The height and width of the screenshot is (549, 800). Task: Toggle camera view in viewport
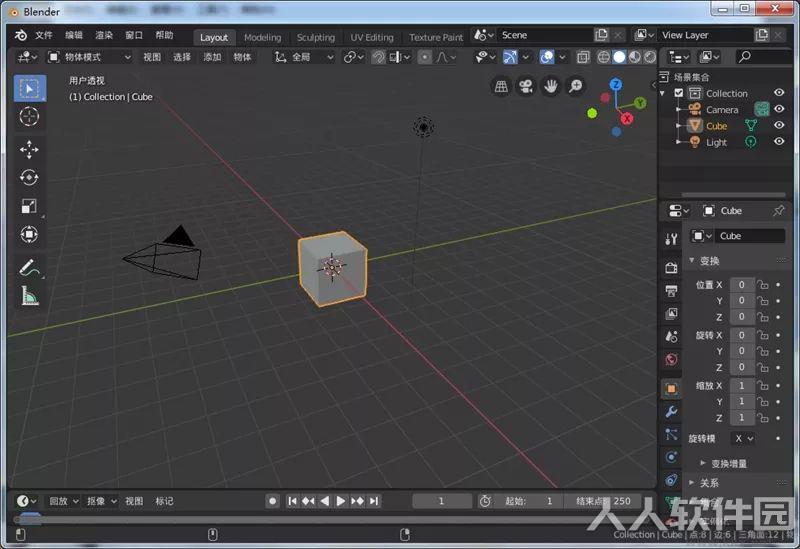(526, 86)
